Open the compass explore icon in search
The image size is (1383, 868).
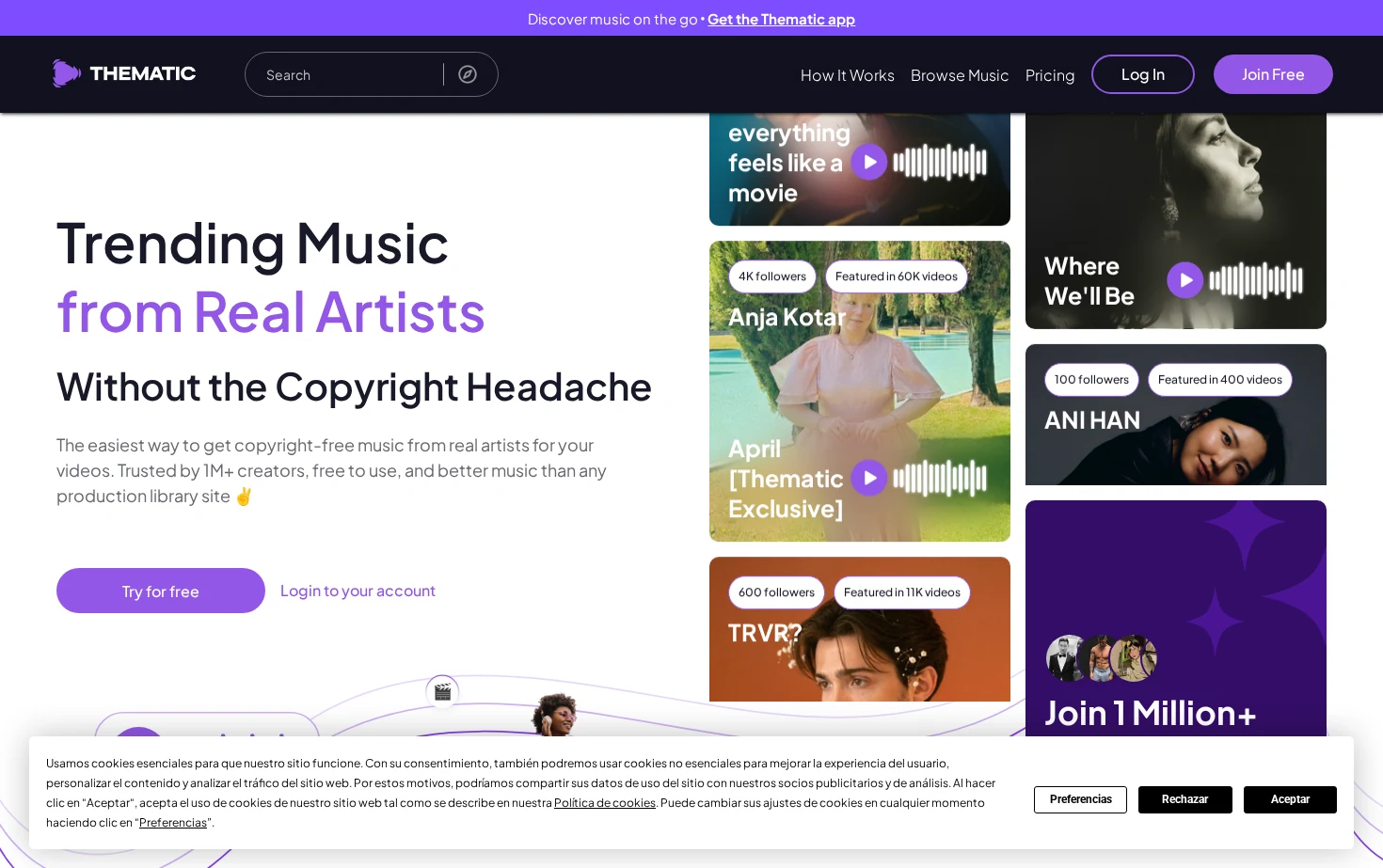[x=468, y=74]
